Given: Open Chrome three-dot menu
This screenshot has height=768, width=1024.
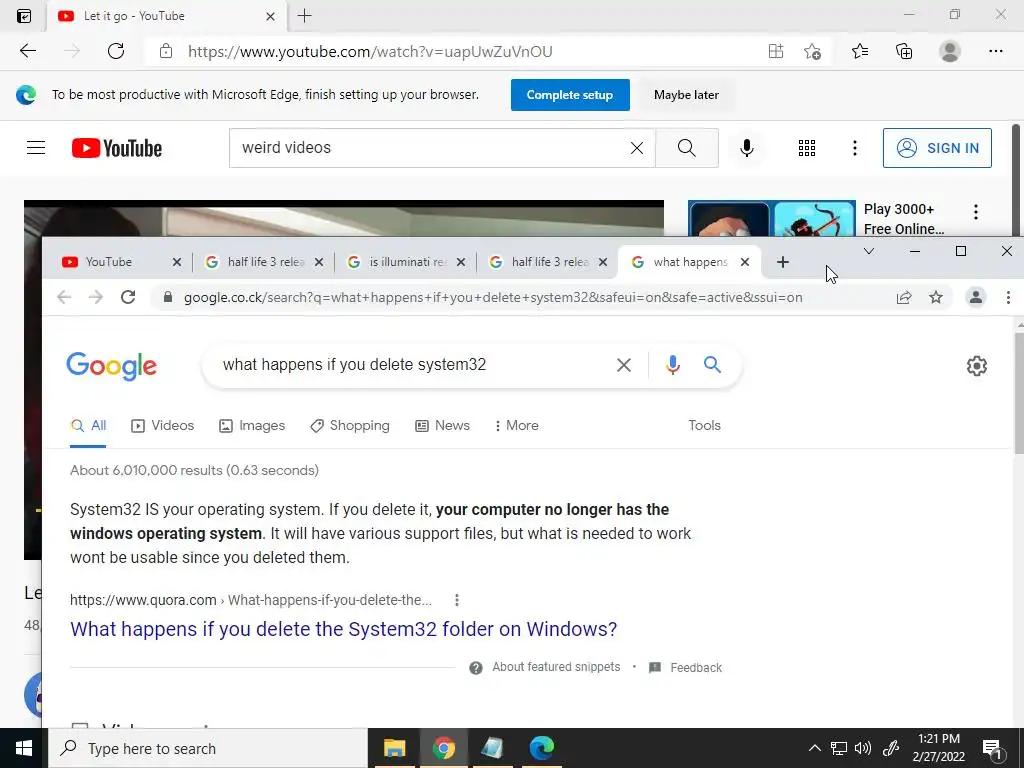Looking at the screenshot, I should click(x=1008, y=297).
